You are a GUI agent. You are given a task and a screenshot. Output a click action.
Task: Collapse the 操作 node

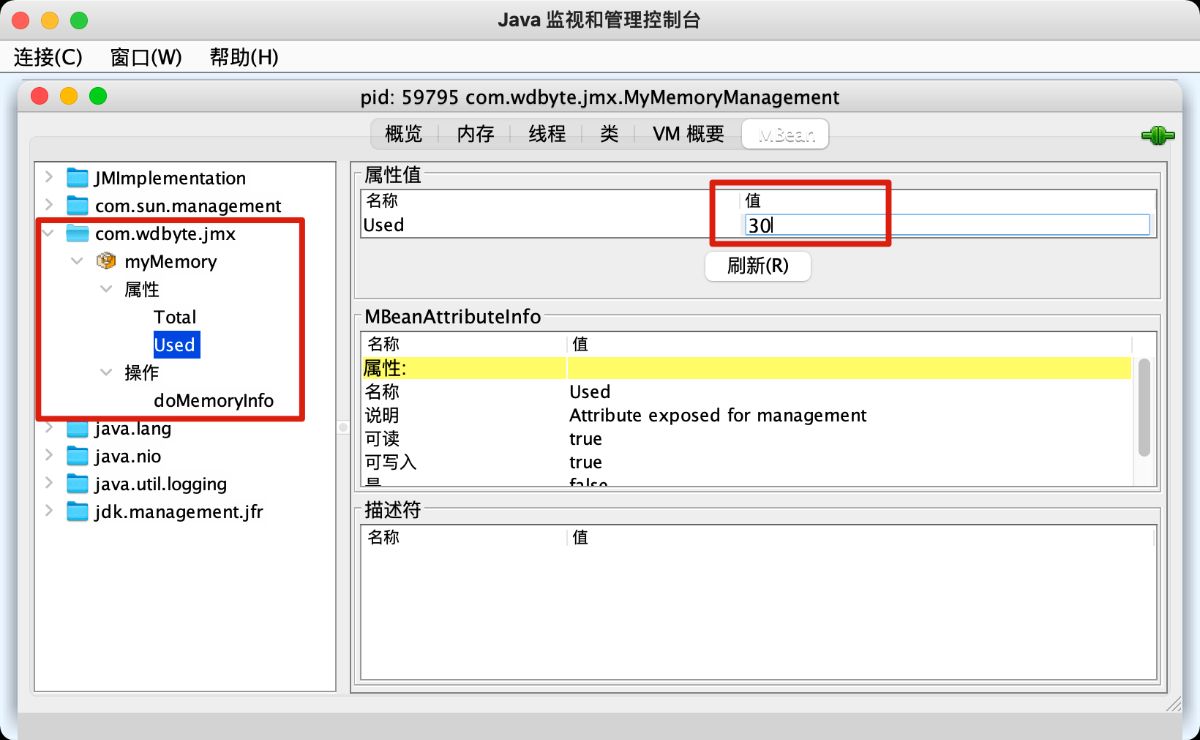coord(106,373)
